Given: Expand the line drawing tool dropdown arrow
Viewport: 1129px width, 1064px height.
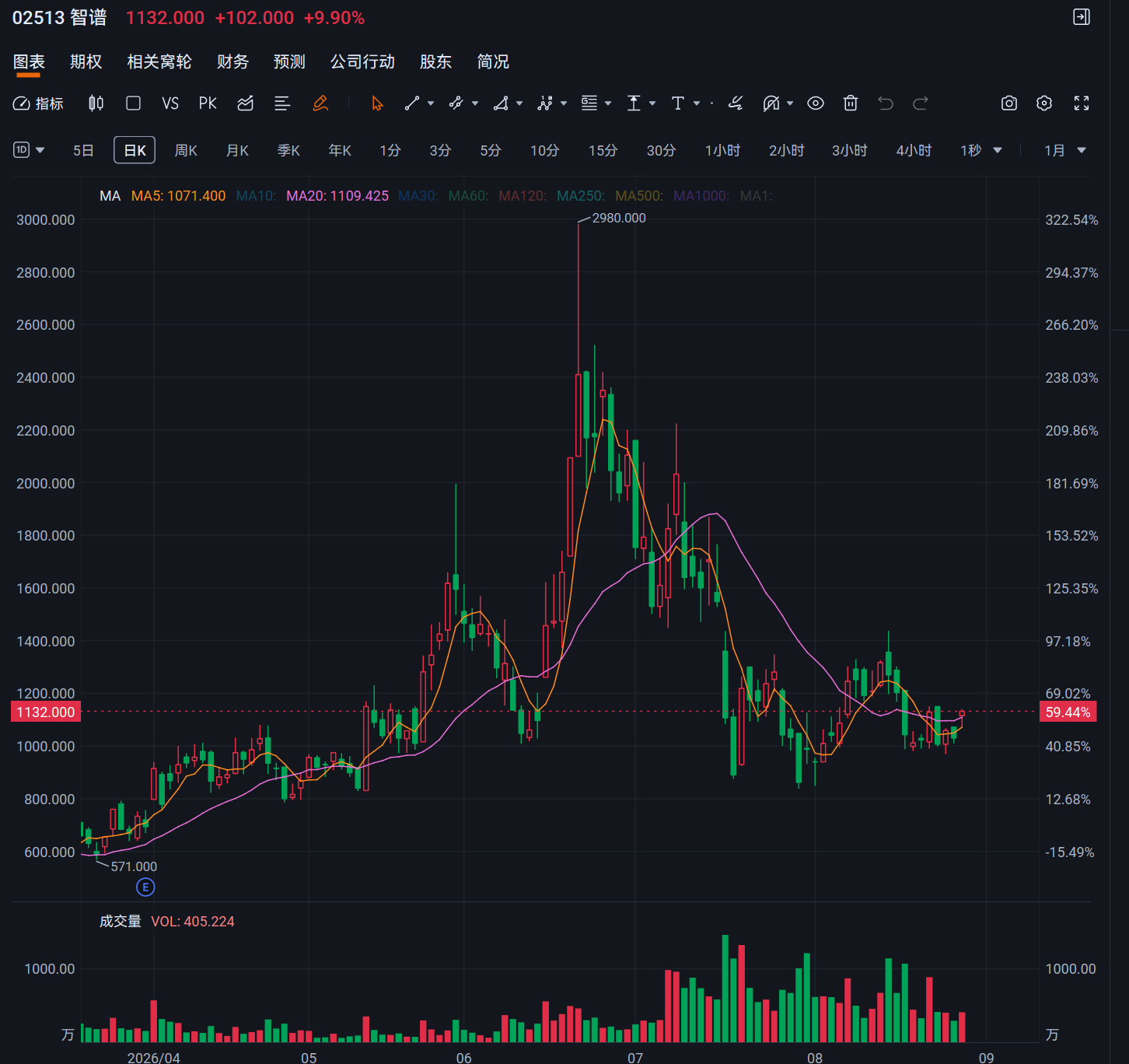Looking at the screenshot, I should pyautogui.click(x=431, y=103).
